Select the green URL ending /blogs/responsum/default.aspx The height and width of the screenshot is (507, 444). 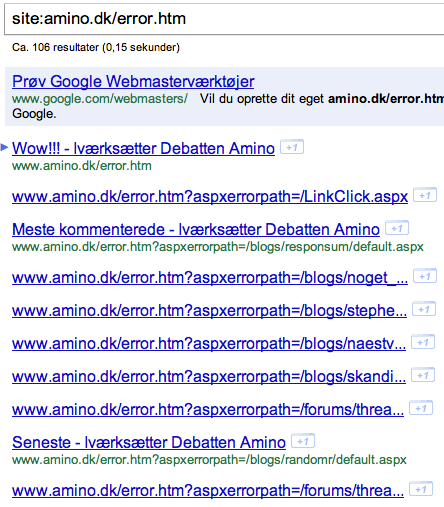tap(218, 247)
